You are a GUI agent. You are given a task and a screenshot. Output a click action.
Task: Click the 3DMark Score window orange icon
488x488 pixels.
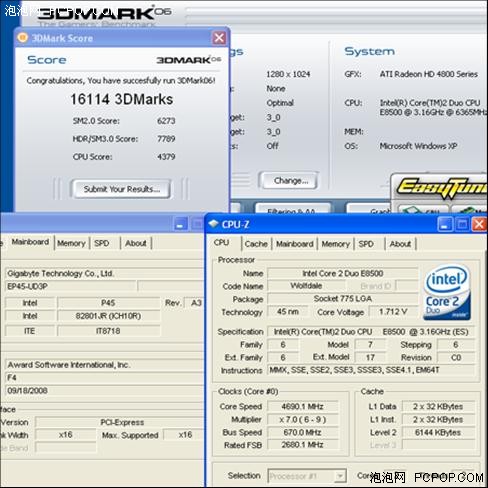tap(22, 37)
